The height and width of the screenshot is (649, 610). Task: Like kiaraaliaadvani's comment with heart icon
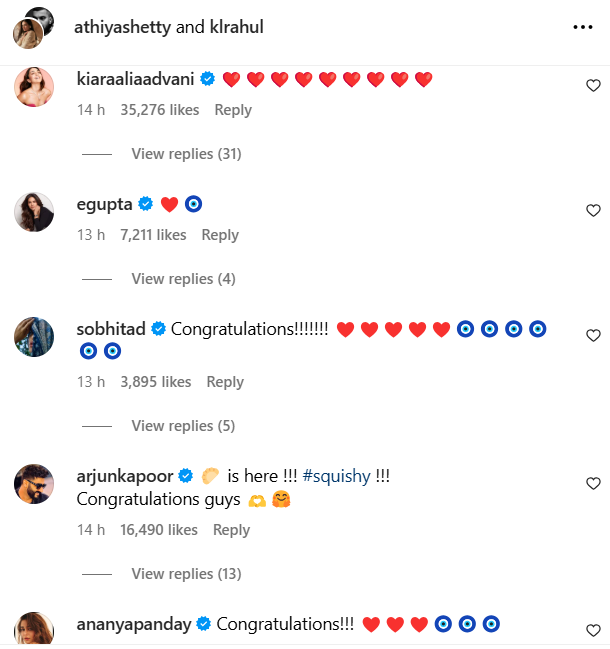point(593,86)
